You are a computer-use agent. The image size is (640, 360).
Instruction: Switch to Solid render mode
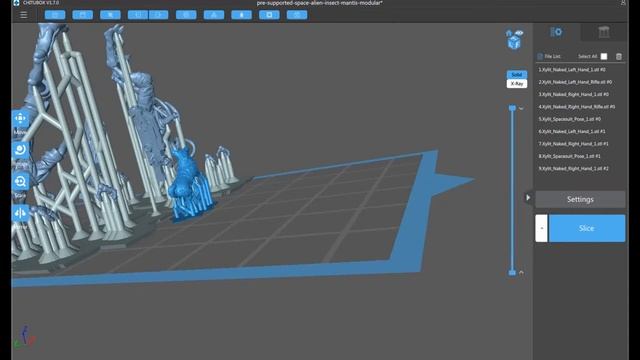coord(517,75)
